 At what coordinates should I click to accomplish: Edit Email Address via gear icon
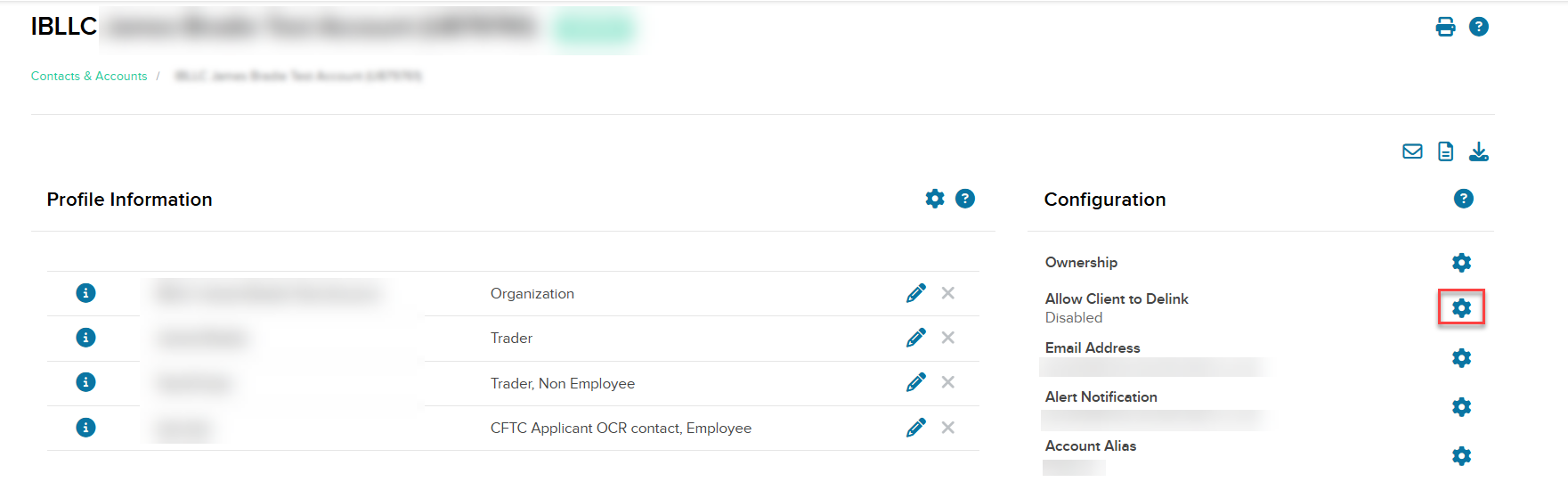[x=1462, y=357]
